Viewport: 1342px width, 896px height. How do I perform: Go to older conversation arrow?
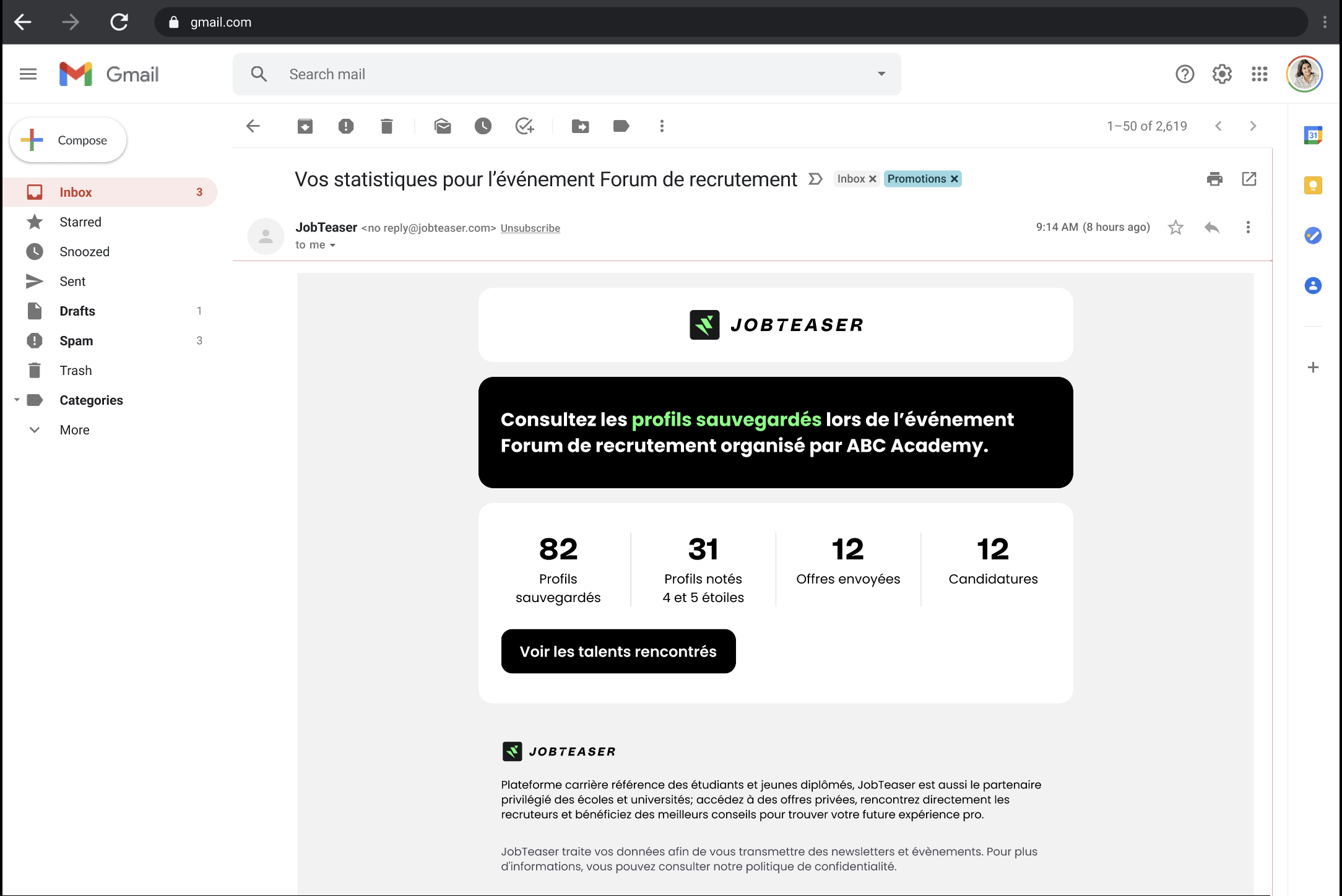[x=1253, y=126]
